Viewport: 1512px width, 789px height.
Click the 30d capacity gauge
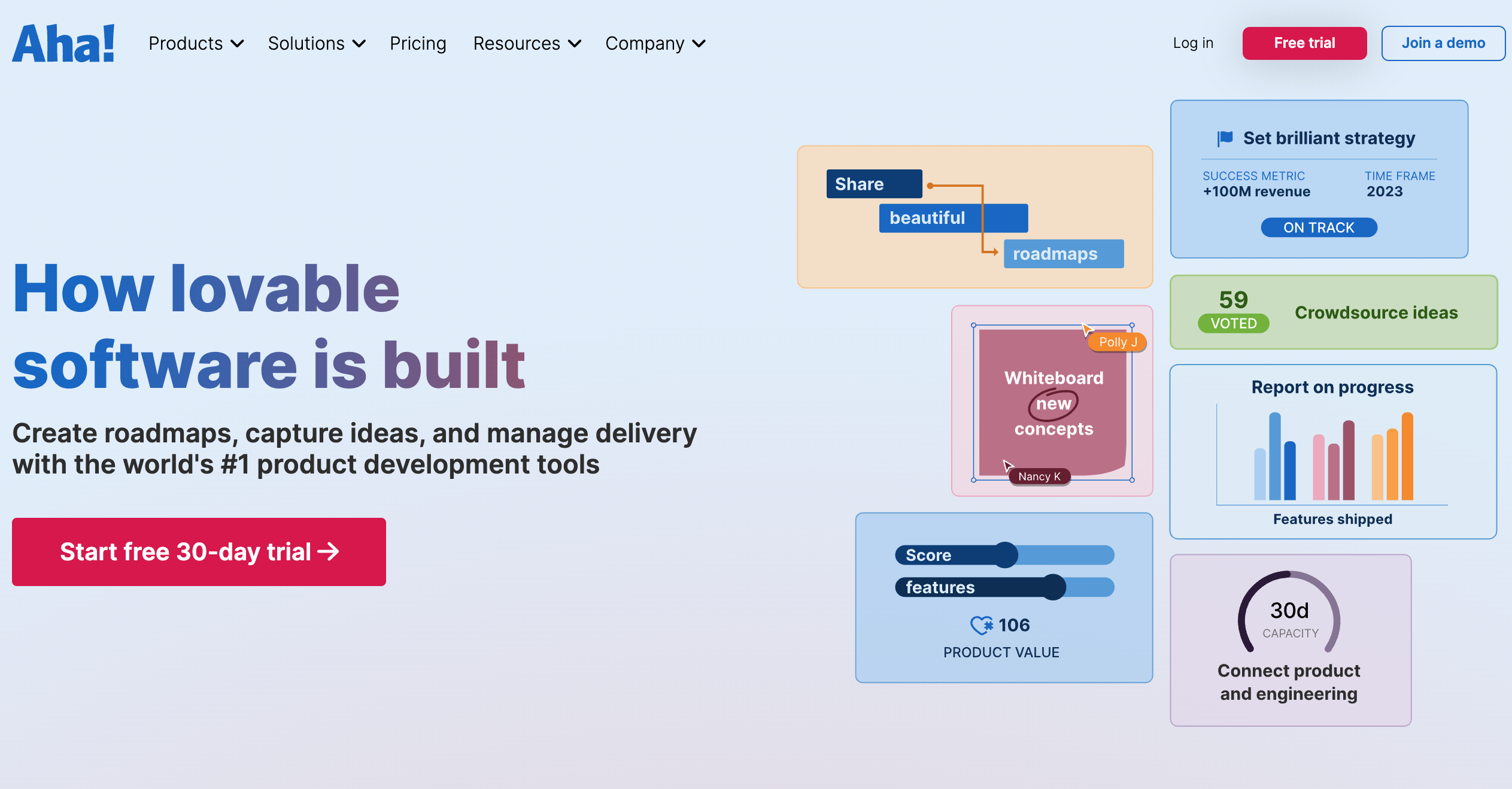pos(1289,612)
